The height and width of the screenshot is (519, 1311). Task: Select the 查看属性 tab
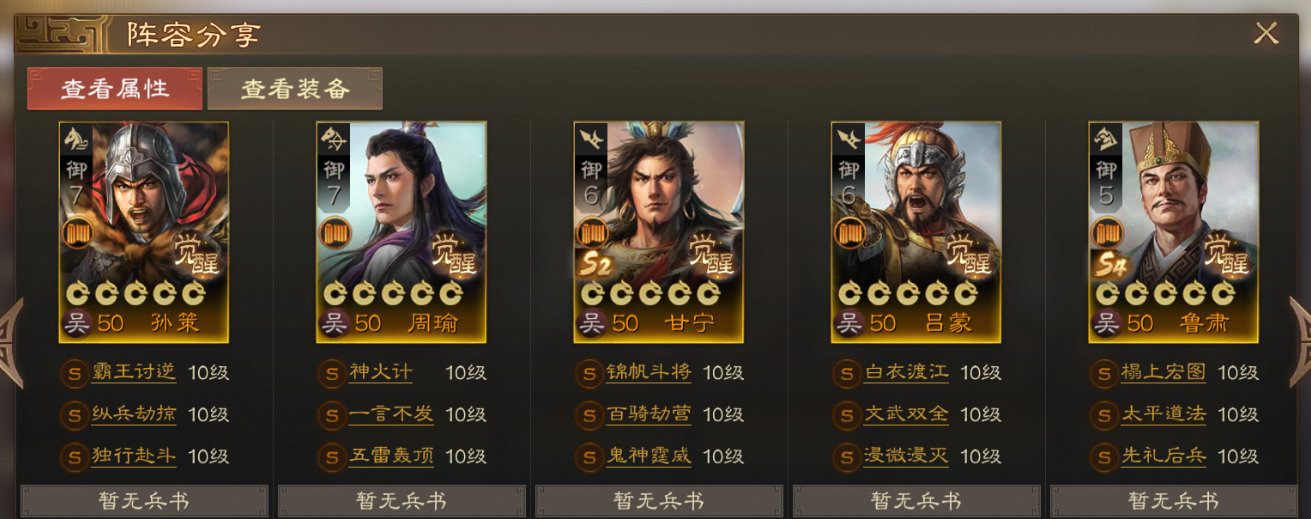pyautogui.click(x=115, y=88)
